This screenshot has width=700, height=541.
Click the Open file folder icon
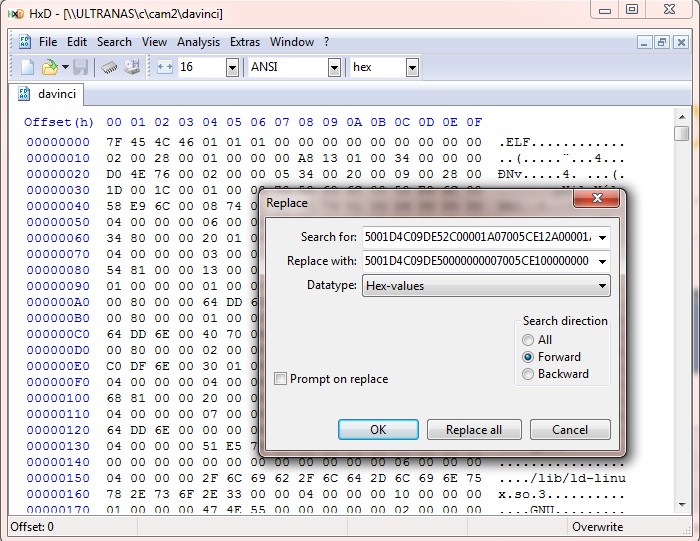49,67
